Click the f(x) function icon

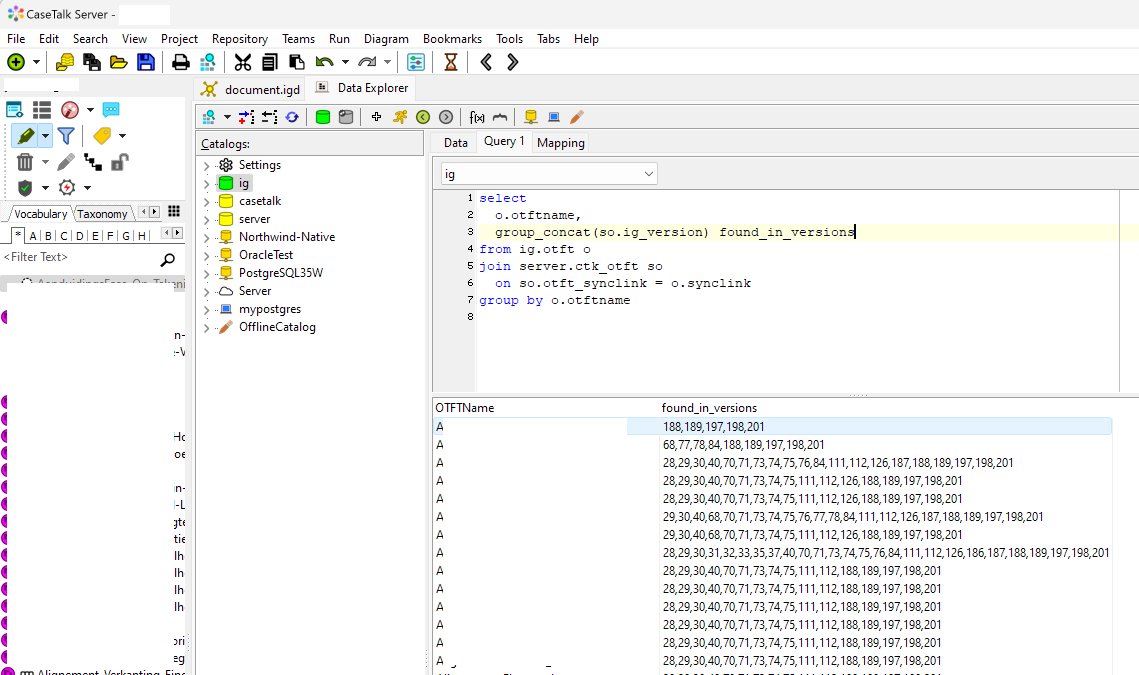coord(477,117)
